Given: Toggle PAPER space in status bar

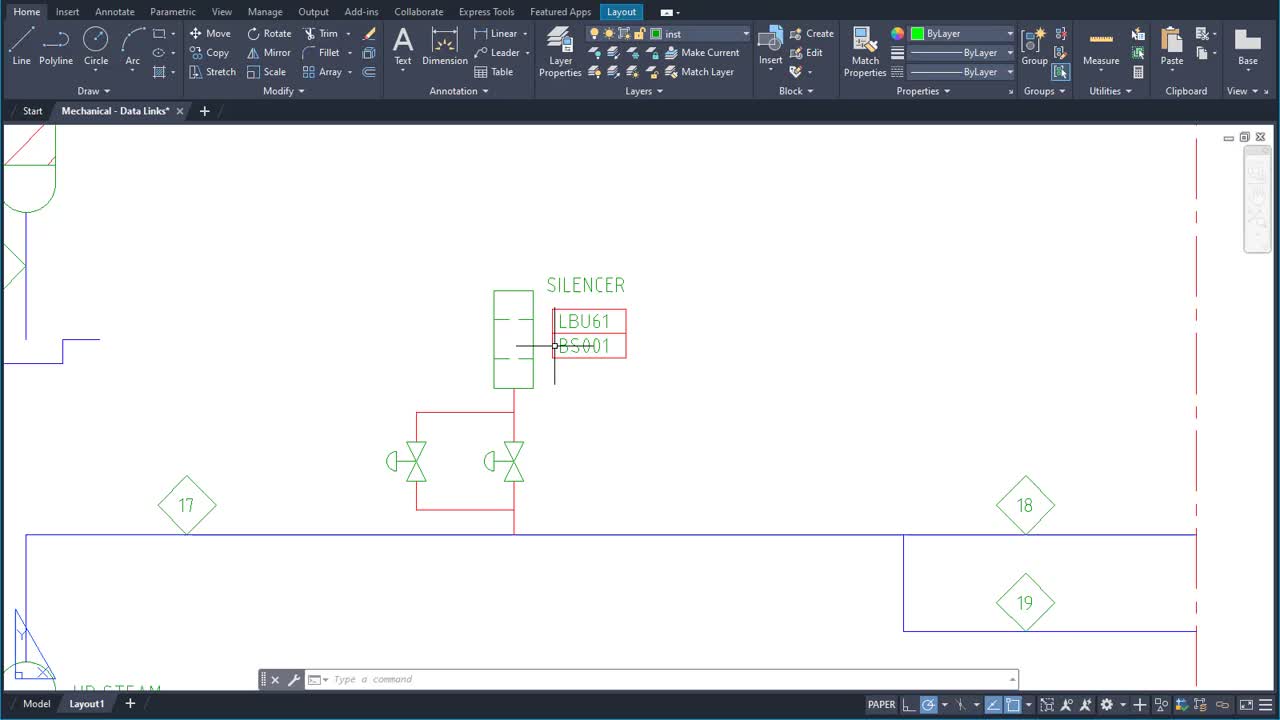Looking at the screenshot, I should (881, 704).
